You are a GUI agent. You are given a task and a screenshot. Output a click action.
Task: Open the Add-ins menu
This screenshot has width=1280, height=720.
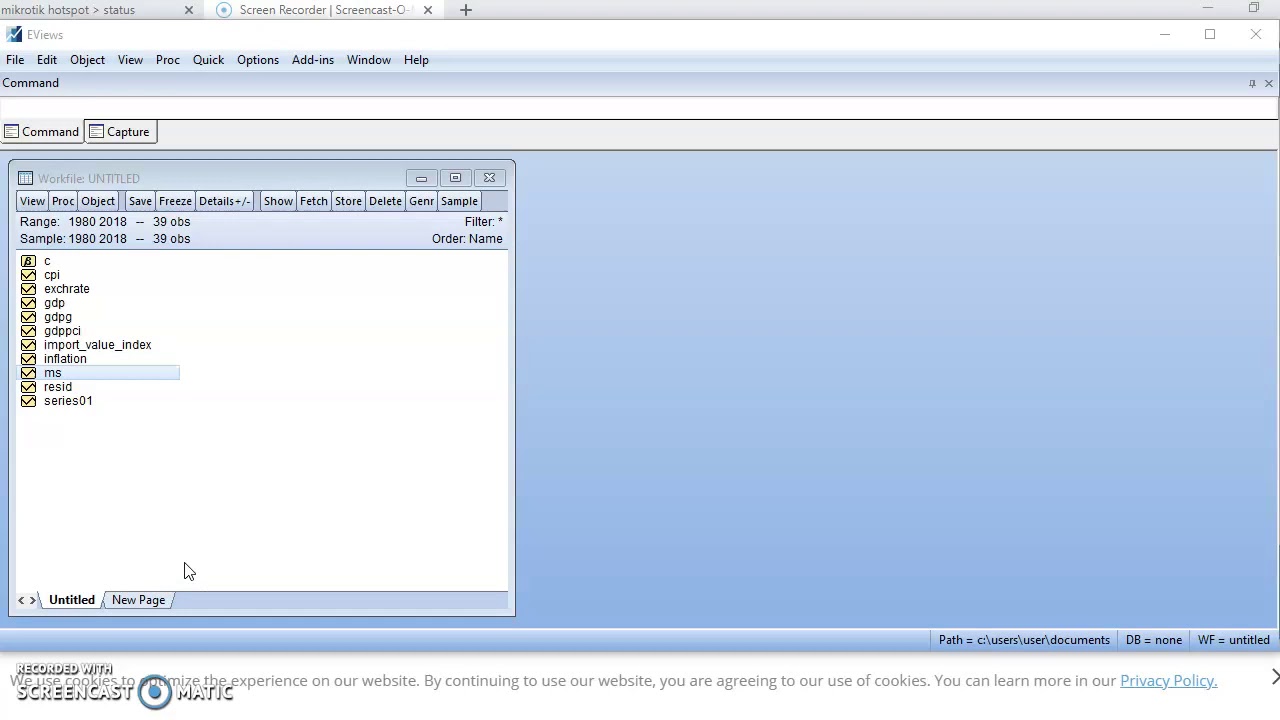313,60
